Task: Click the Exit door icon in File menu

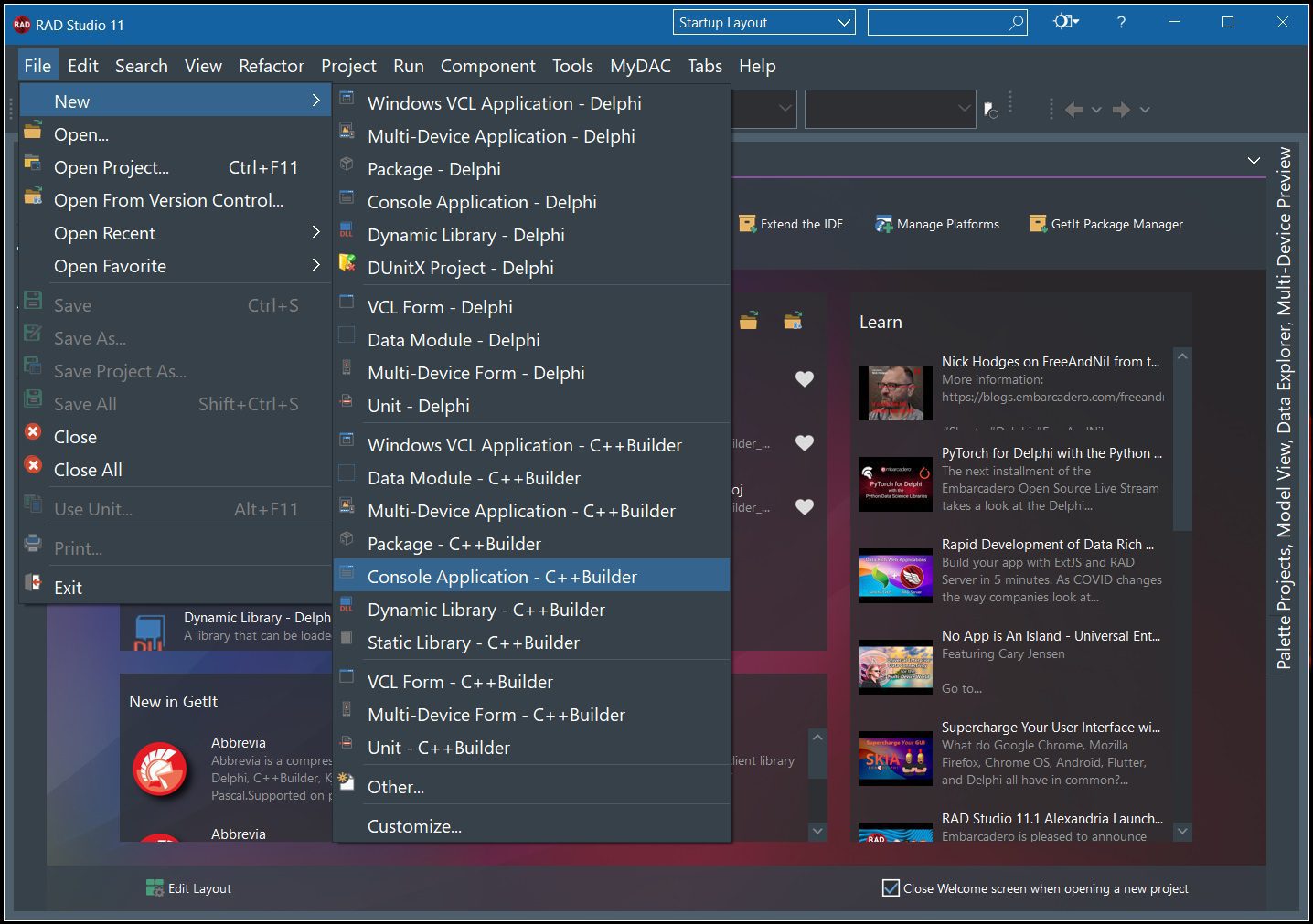Action: [33, 583]
